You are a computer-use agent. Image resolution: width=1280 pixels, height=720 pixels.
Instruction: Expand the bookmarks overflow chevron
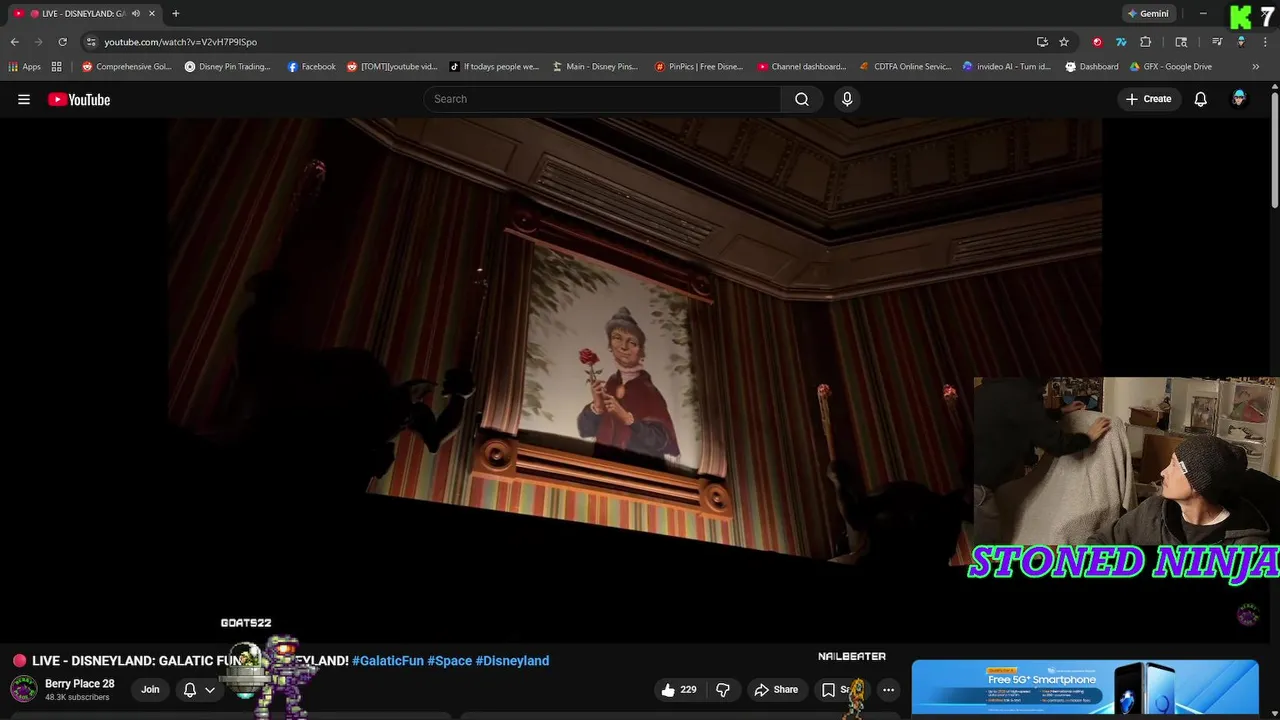tap(1256, 67)
